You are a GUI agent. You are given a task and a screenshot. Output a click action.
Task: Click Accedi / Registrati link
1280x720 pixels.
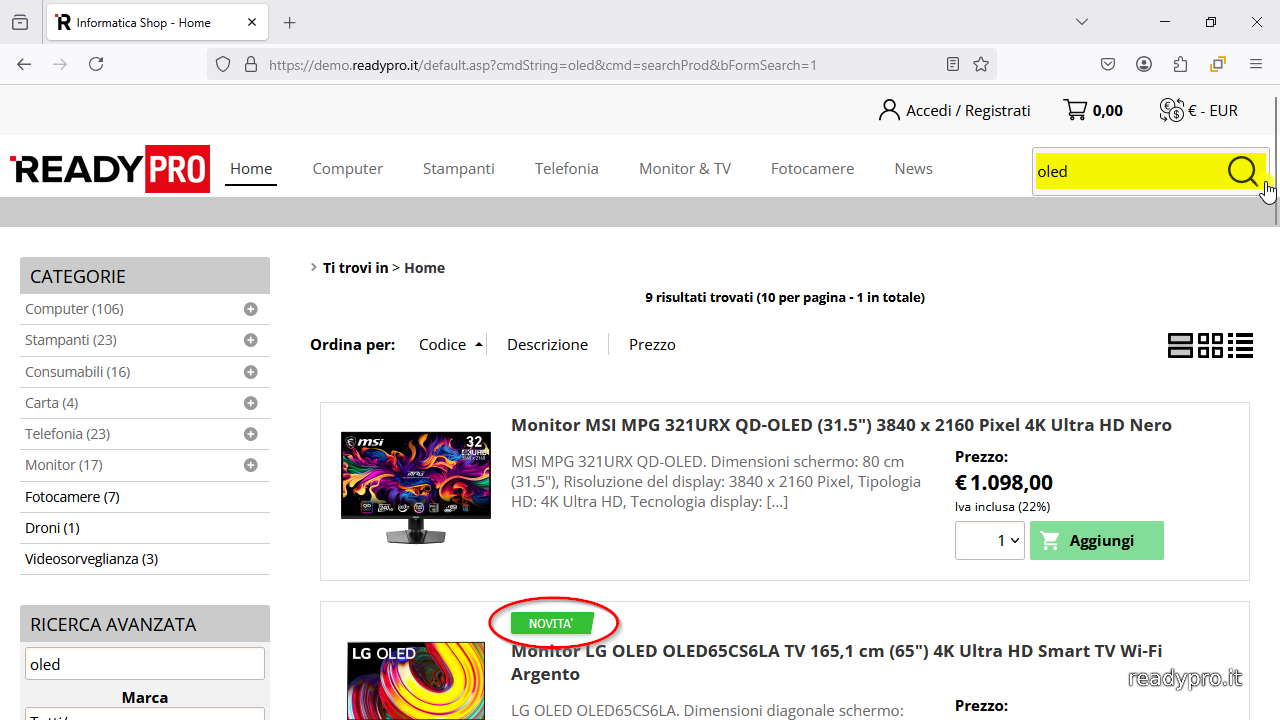coord(968,110)
